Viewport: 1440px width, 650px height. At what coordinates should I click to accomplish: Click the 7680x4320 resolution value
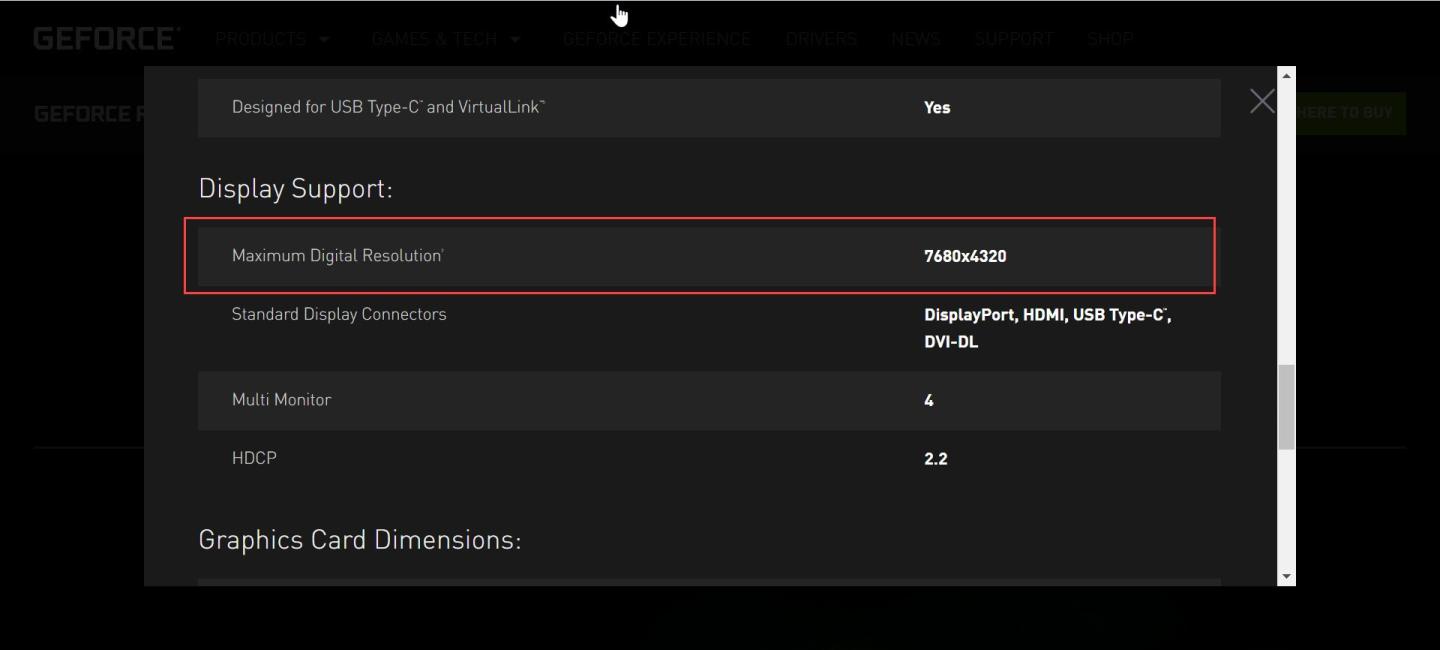point(965,256)
